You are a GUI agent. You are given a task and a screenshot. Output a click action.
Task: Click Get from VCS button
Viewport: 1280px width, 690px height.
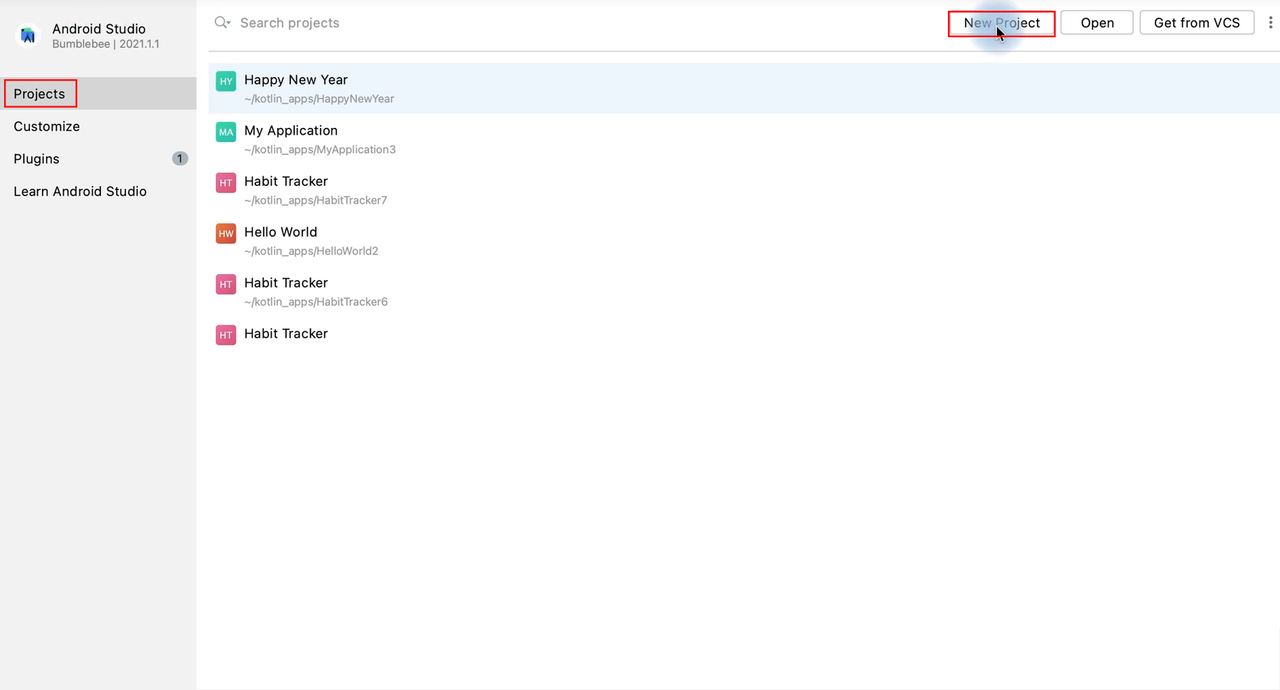coord(1197,23)
